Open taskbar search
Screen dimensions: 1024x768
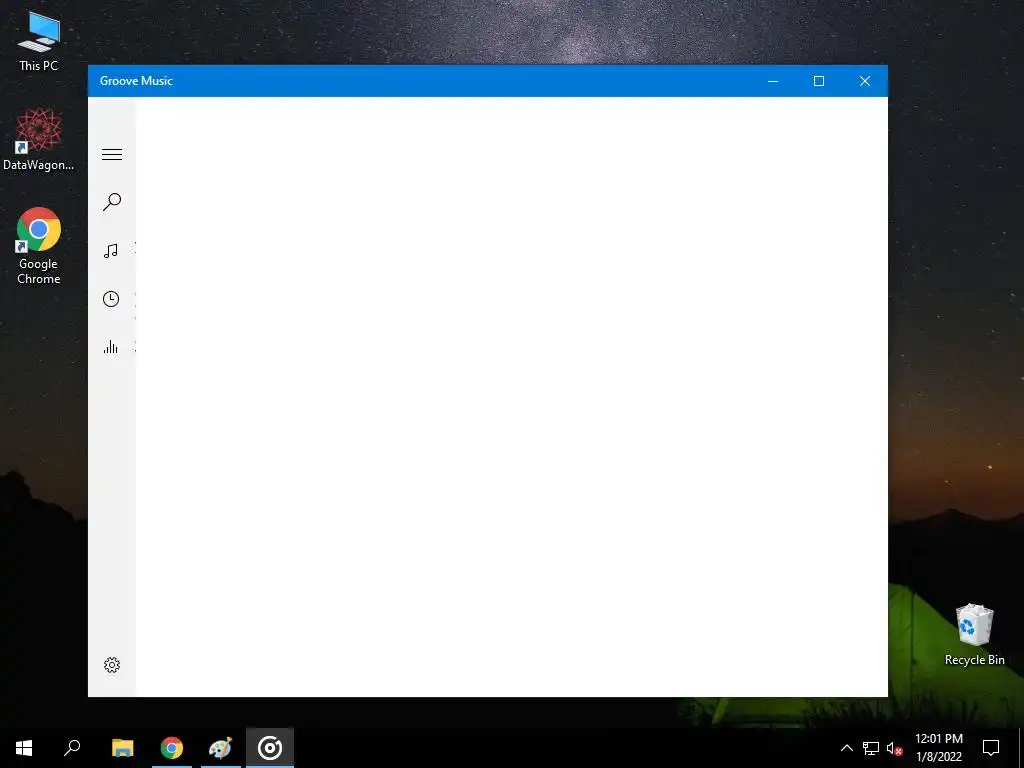tap(72, 748)
